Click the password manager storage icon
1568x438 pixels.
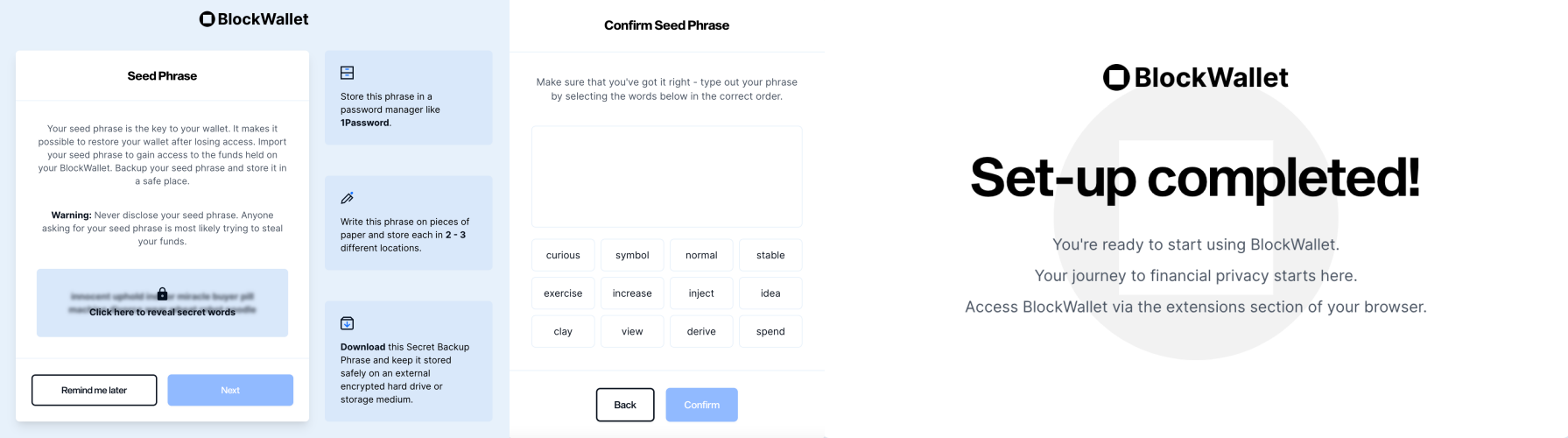click(347, 73)
